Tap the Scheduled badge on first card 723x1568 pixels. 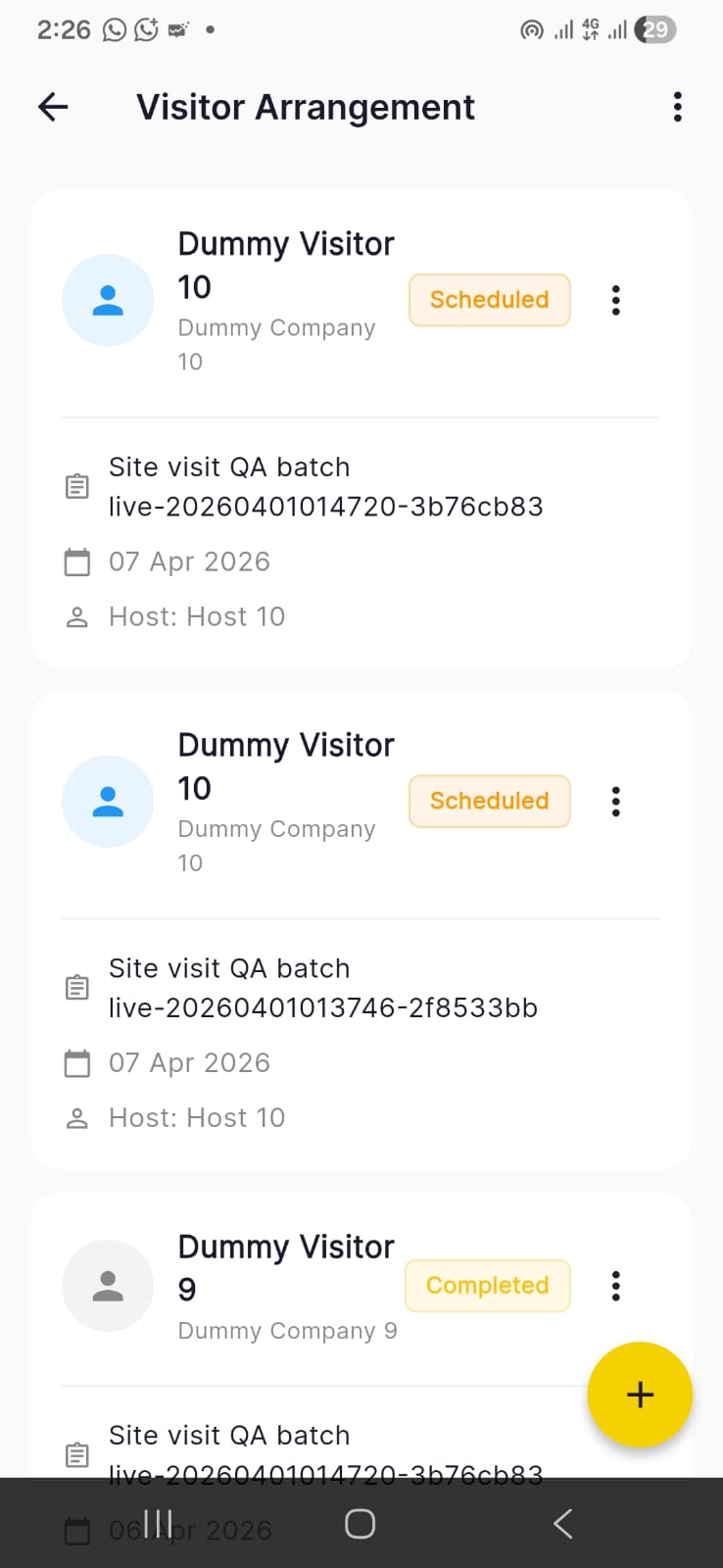tap(489, 300)
